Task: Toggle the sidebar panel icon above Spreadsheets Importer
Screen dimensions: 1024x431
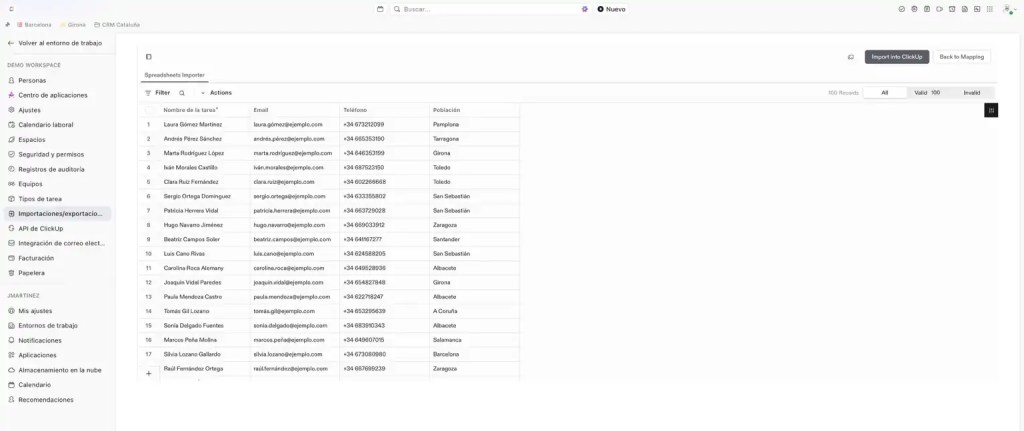Action: pyautogui.click(x=149, y=57)
